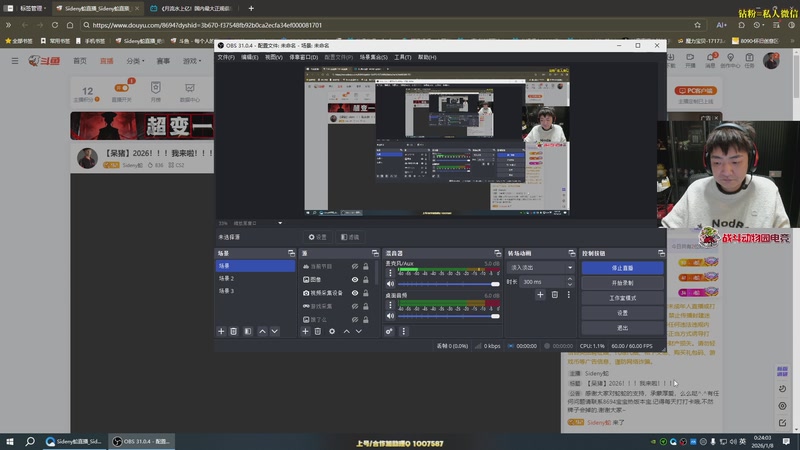Expand Douyu 游戏 dropdown in nav bar

click(192, 61)
